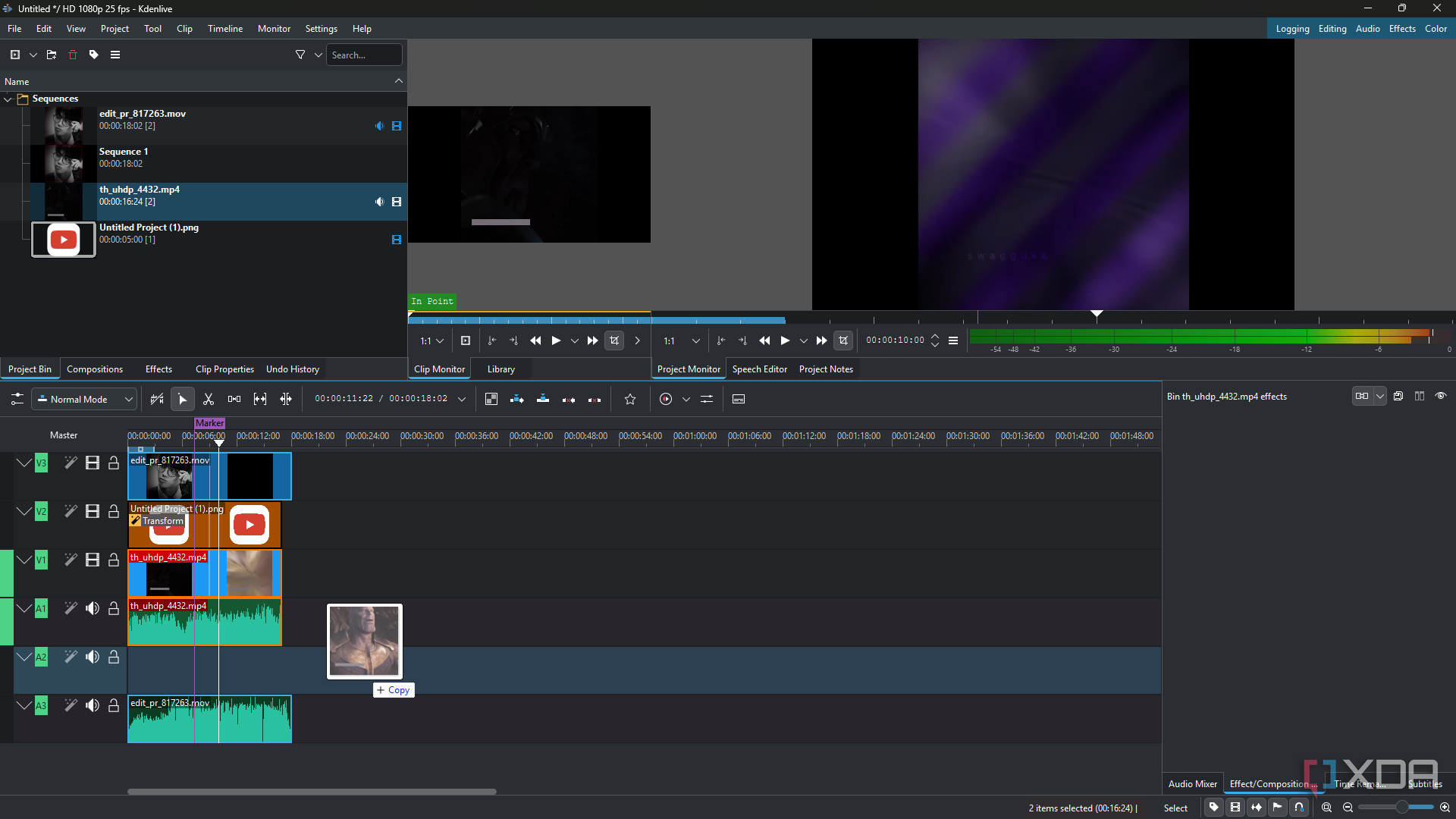Switch to the Audio workspace layout
The width and height of the screenshot is (1456, 819).
click(x=1367, y=29)
